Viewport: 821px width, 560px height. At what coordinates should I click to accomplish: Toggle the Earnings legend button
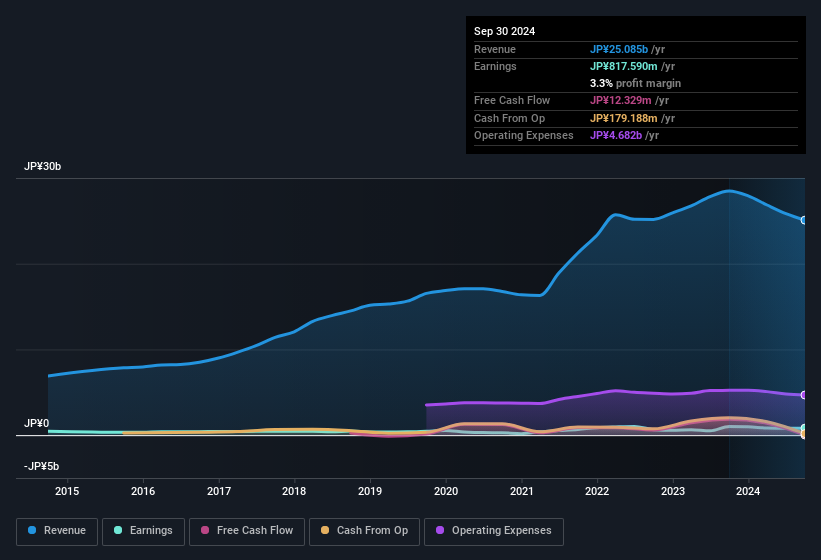143,531
